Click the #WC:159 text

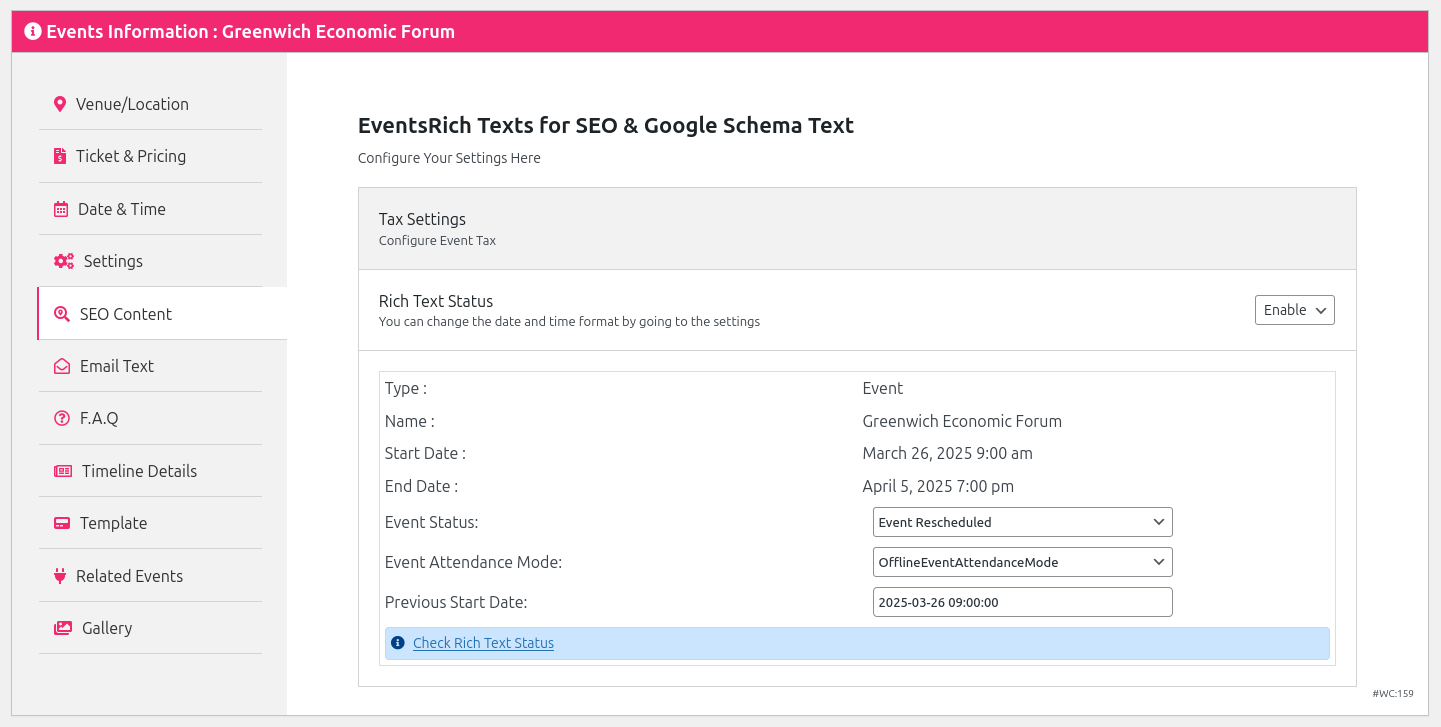click(1393, 693)
